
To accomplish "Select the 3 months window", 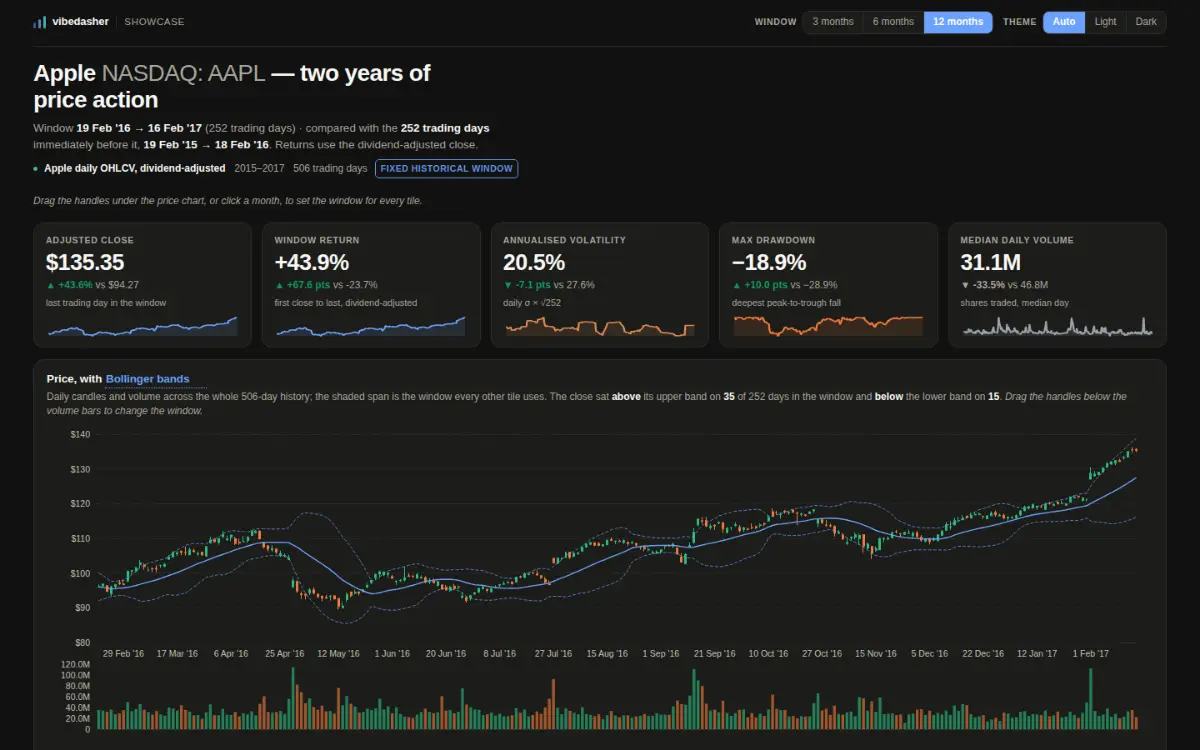I will pos(833,22).
